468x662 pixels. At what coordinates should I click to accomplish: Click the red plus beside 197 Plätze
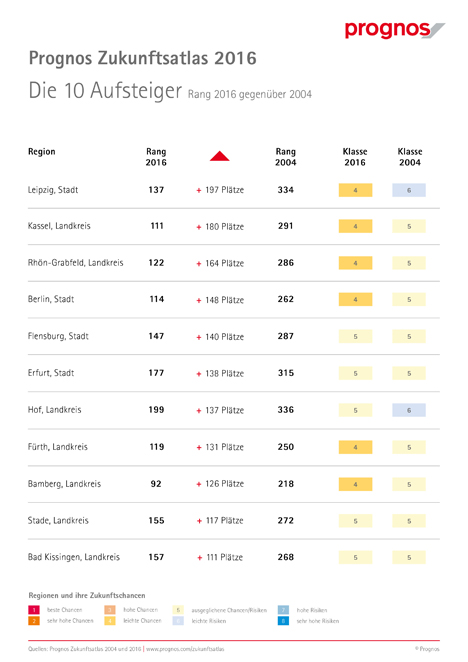point(199,190)
